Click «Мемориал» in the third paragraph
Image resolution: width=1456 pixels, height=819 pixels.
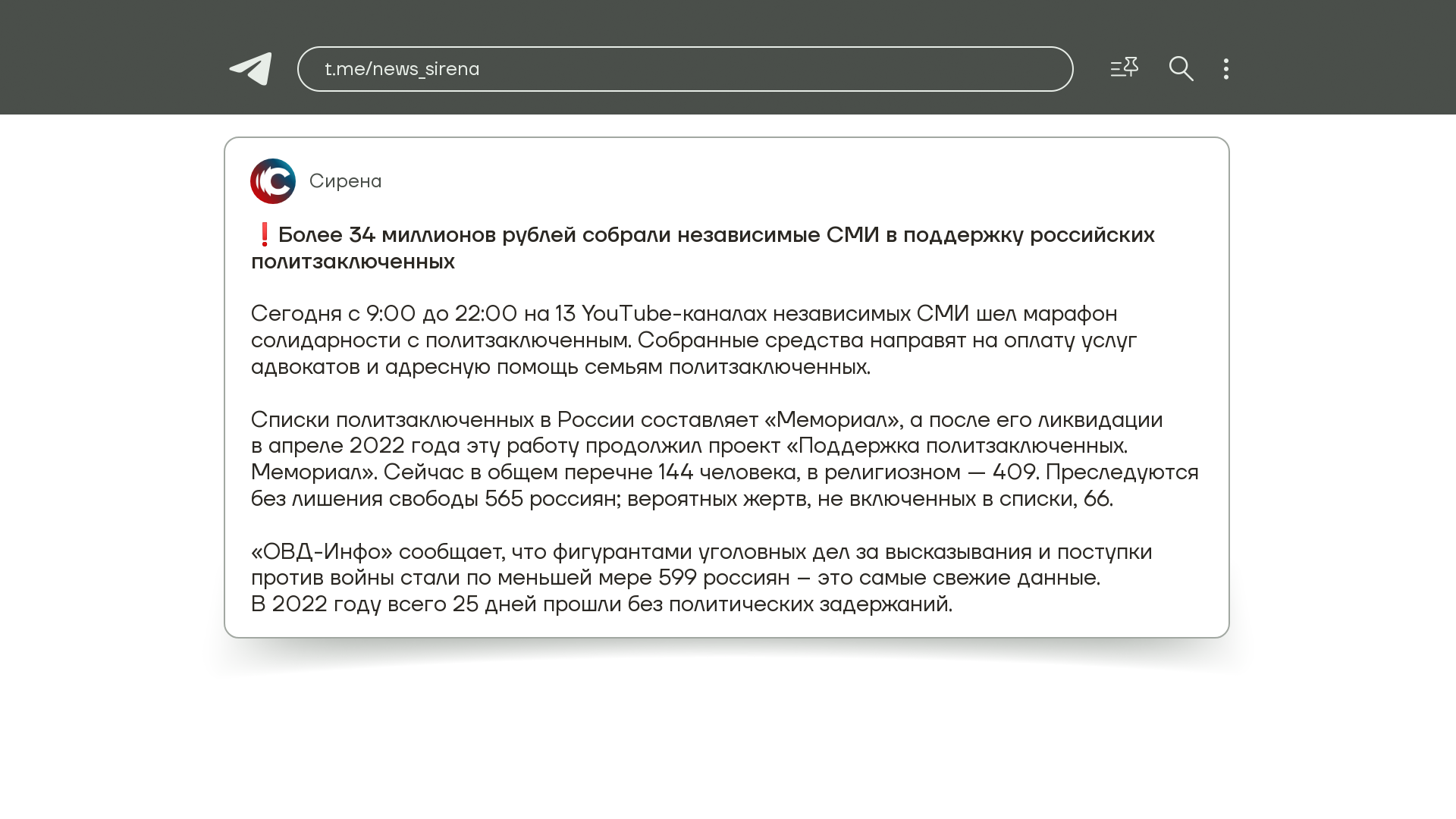click(x=832, y=420)
